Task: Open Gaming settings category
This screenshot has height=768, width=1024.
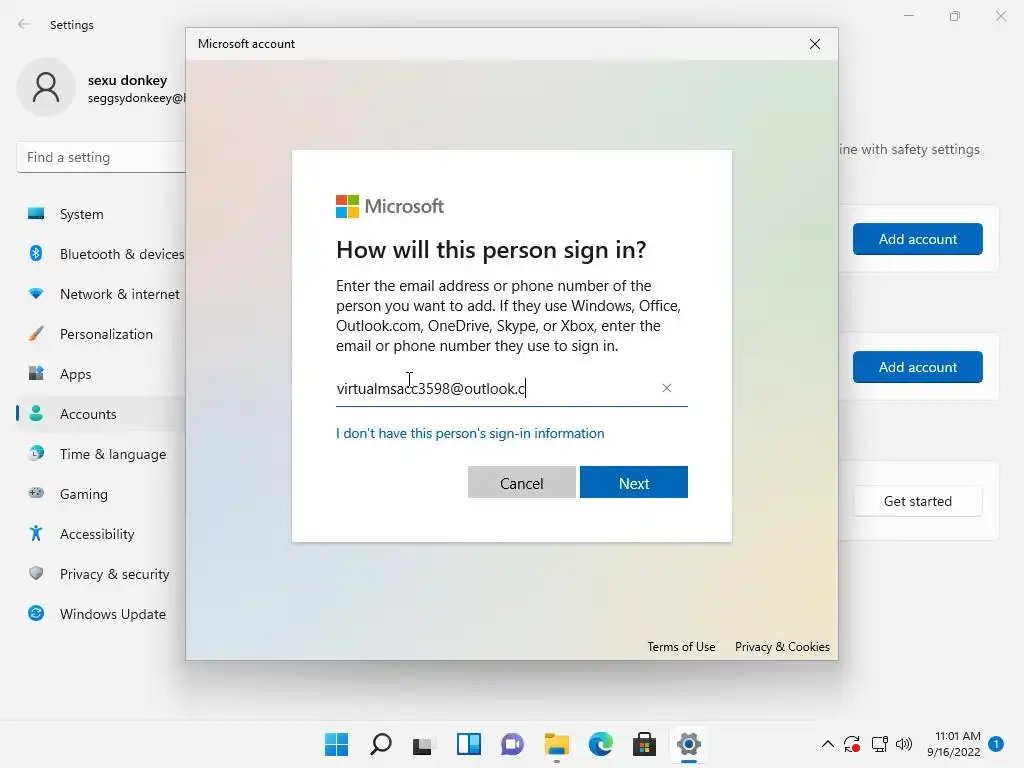Action: pos(101,494)
